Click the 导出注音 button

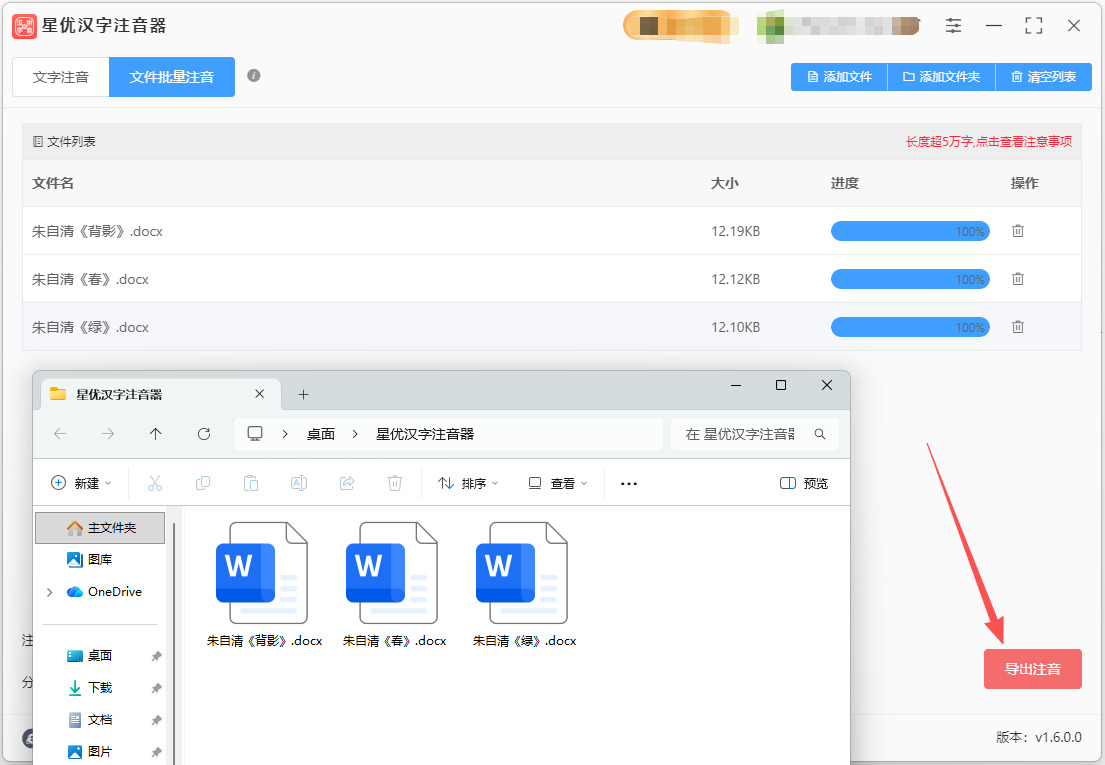(1032, 669)
